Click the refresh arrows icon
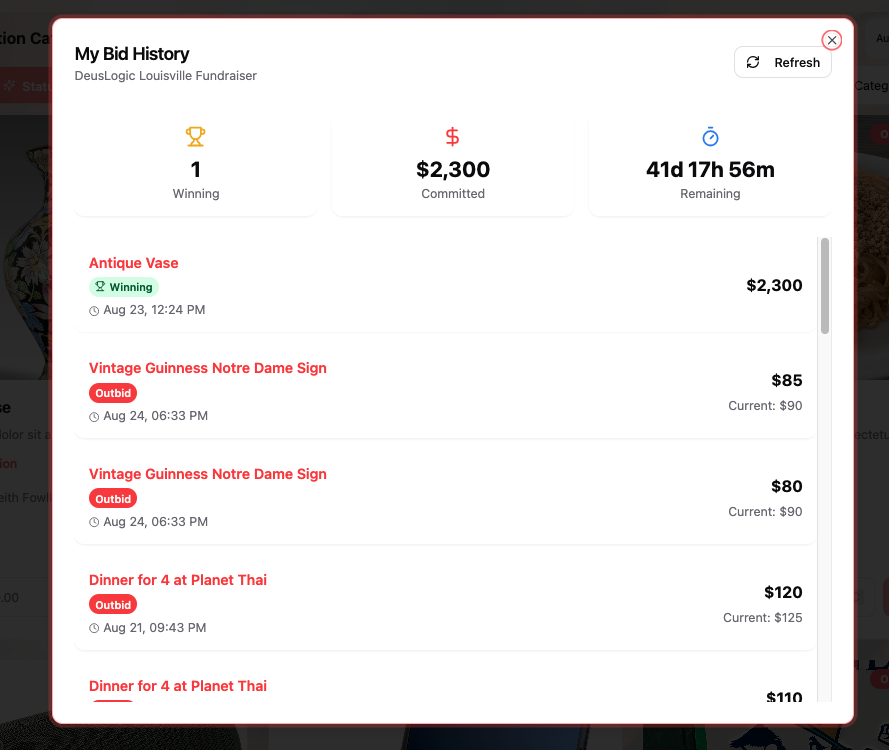889x750 pixels. pos(753,62)
